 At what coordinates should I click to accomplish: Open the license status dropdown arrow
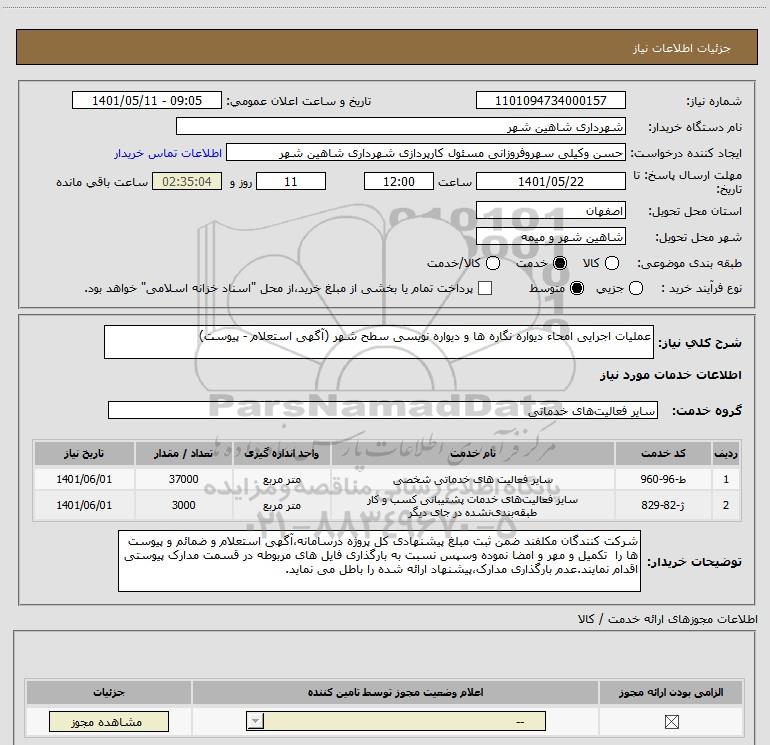(x=255, y=721)
